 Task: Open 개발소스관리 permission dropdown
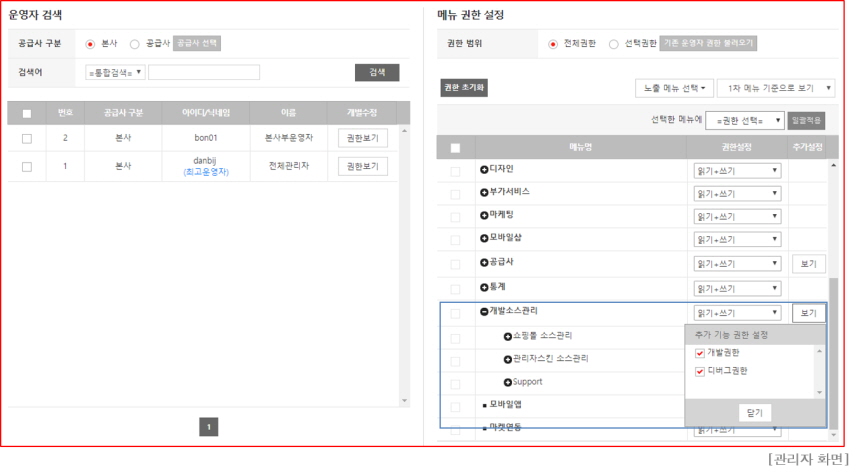(737, 313)
